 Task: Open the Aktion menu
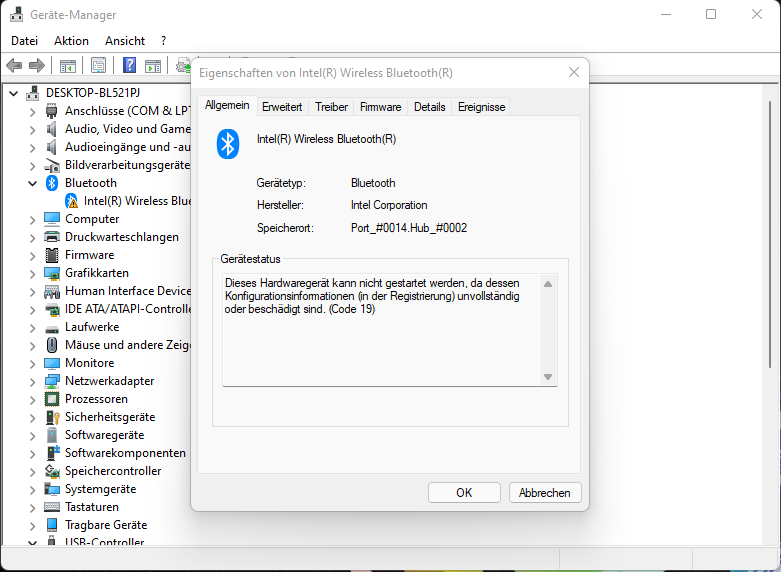coord(71,41)
